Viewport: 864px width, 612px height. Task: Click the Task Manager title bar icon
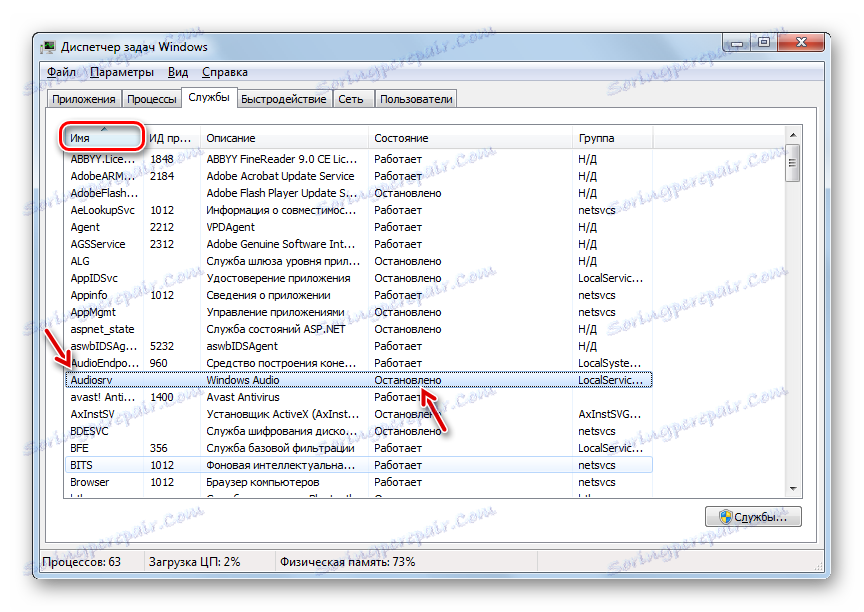click(49, 47)
